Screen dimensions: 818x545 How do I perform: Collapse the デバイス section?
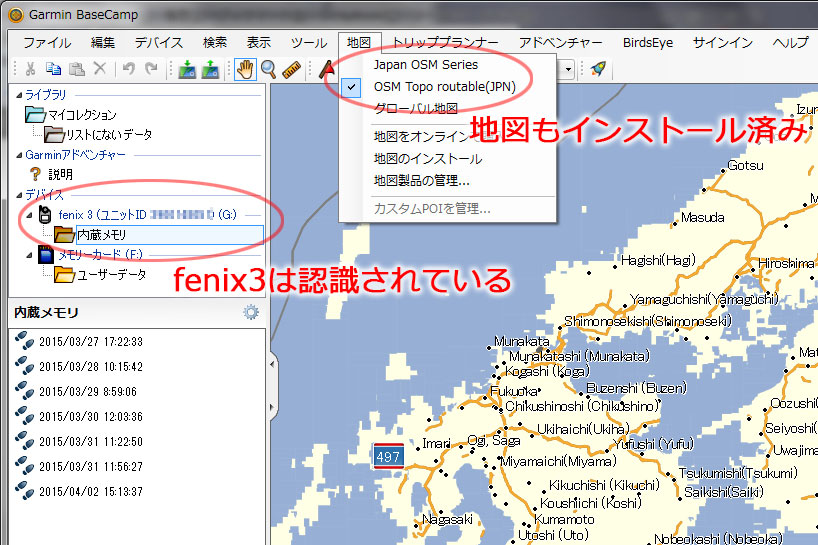[x=19, y=195]
